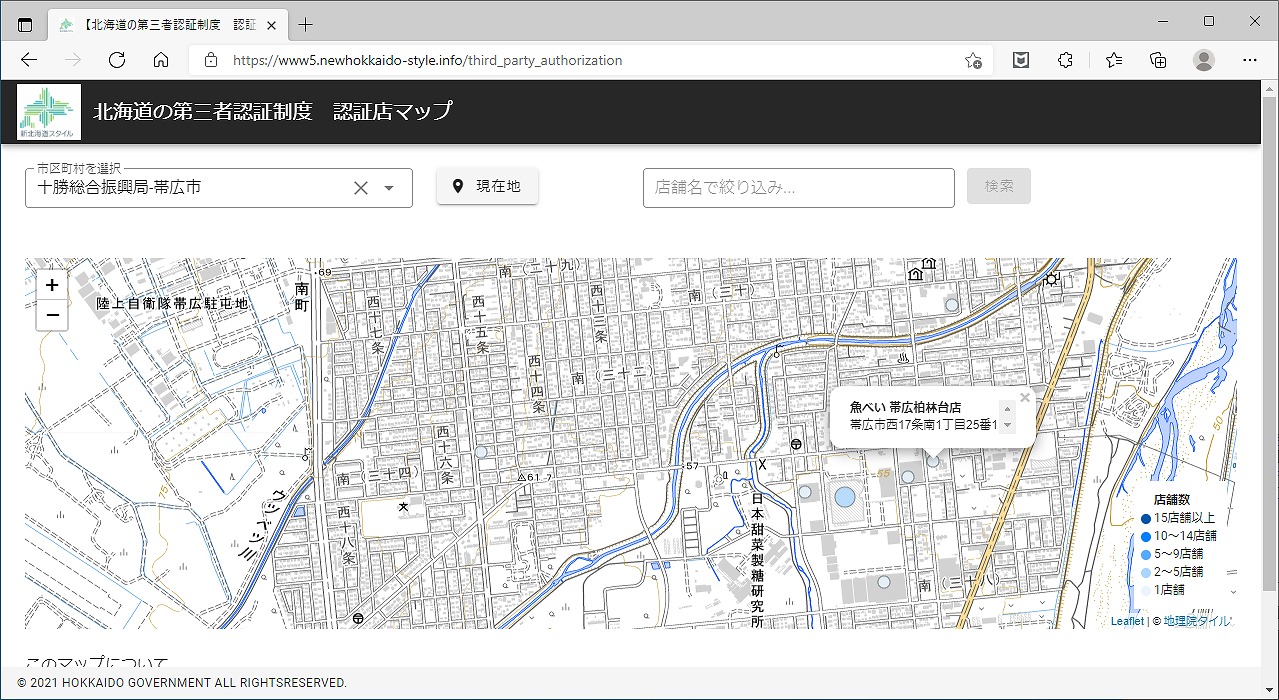
Task: Open the Leaflet attribution link
Action: click(1126, 621)
